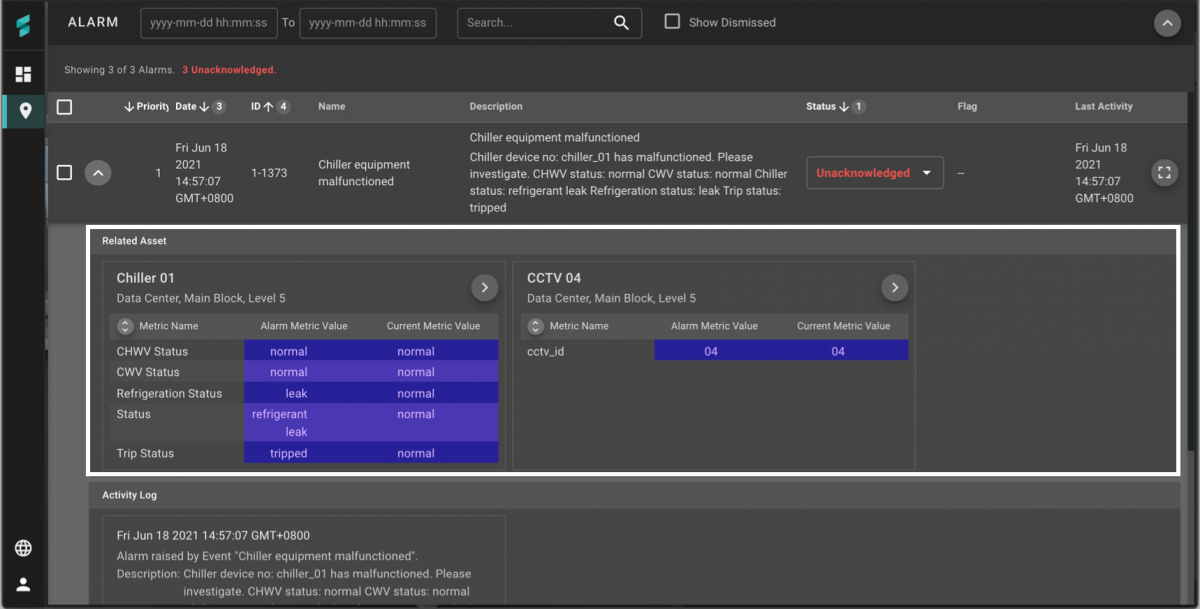Click the sort icon in CCTV 04 metric table
This screenshot has width=1200, height=609.
(534, 325)
